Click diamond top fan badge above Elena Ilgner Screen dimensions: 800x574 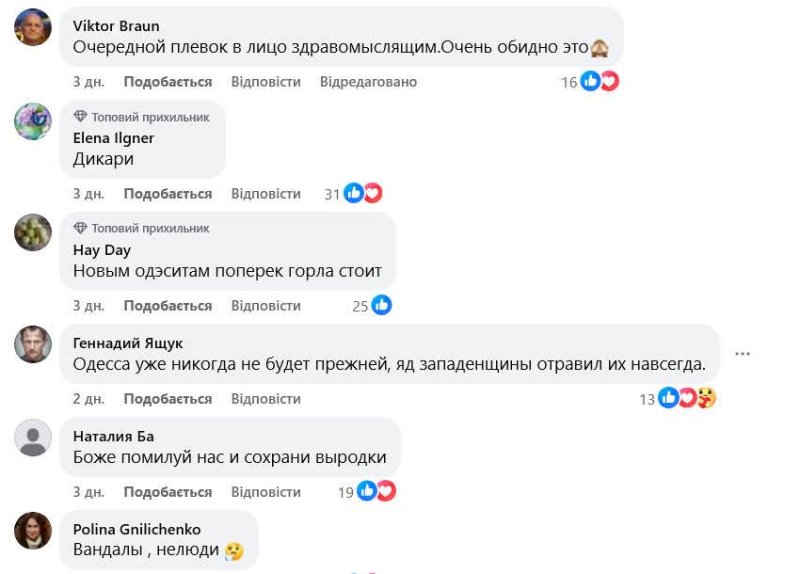pos(81,117)
